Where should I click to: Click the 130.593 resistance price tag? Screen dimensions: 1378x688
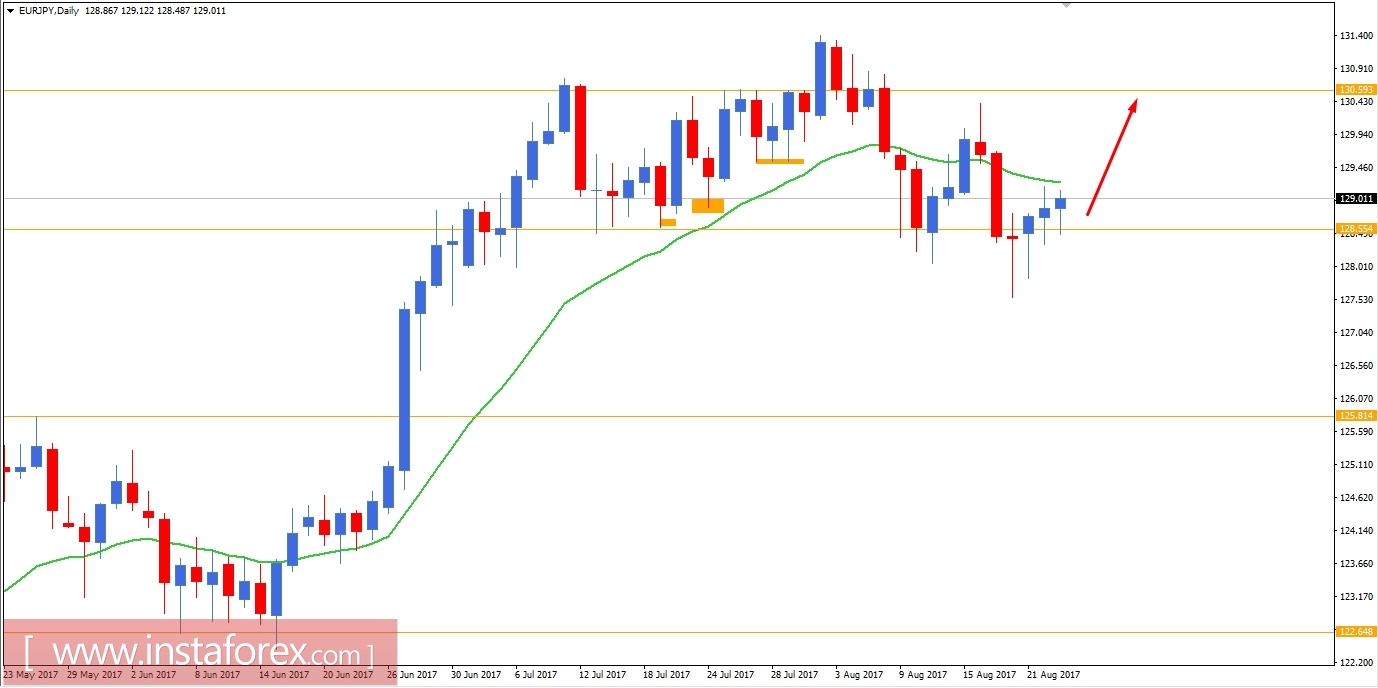tap(1357, 90)
